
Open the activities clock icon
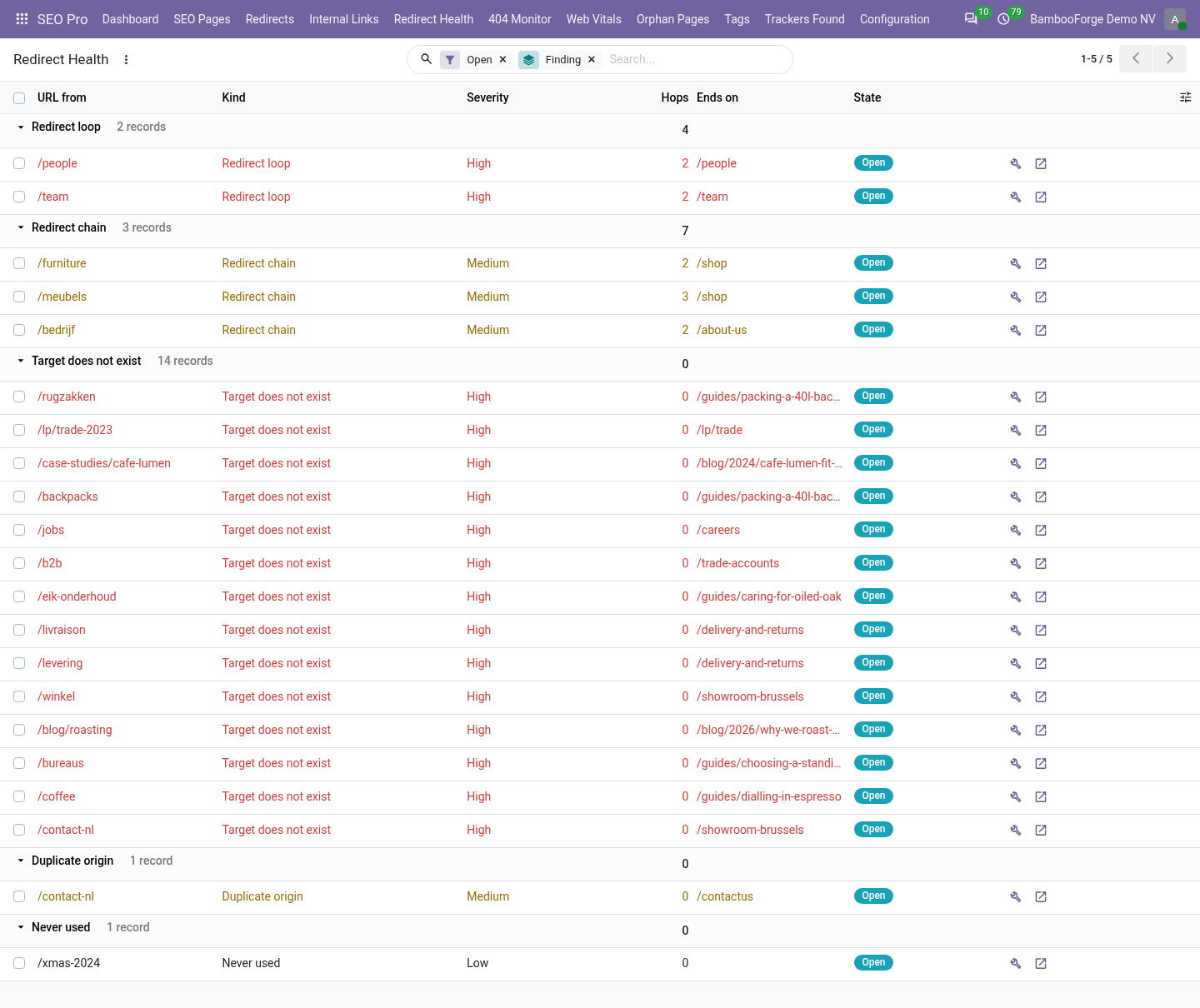tap(1003, 19)
